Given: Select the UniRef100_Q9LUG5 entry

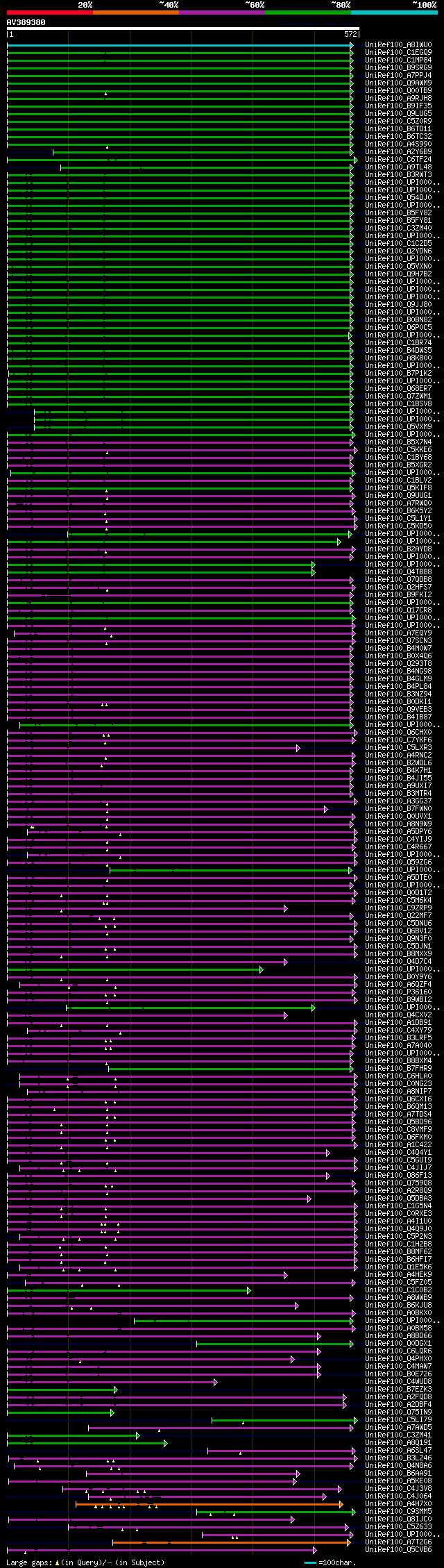Looking at the screenshot, I should (x=398, y=114).
